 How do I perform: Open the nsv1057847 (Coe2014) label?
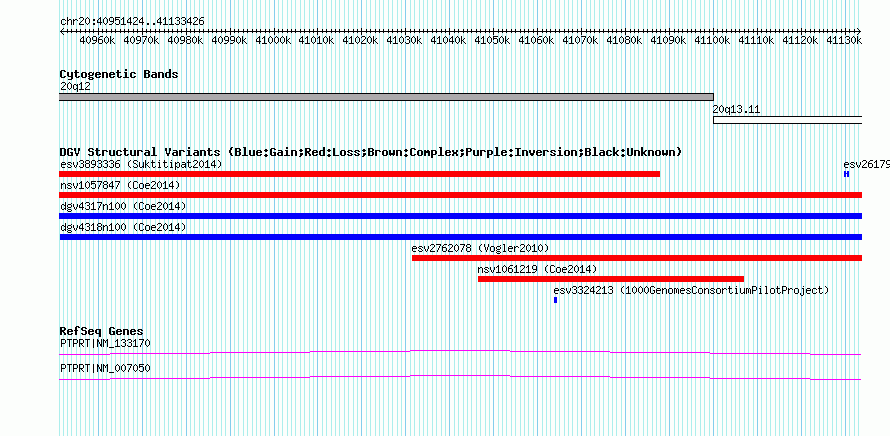point(120,186)
